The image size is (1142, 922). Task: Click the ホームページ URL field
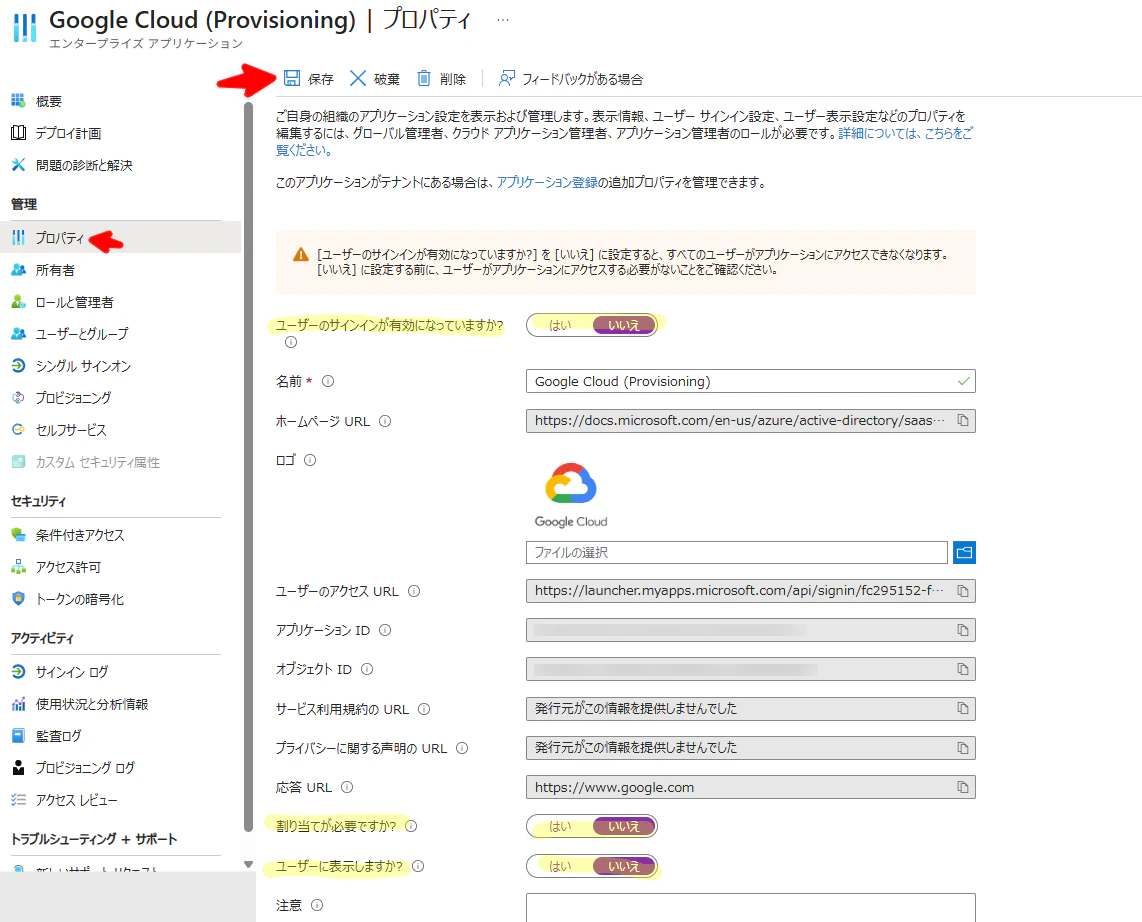750,420
